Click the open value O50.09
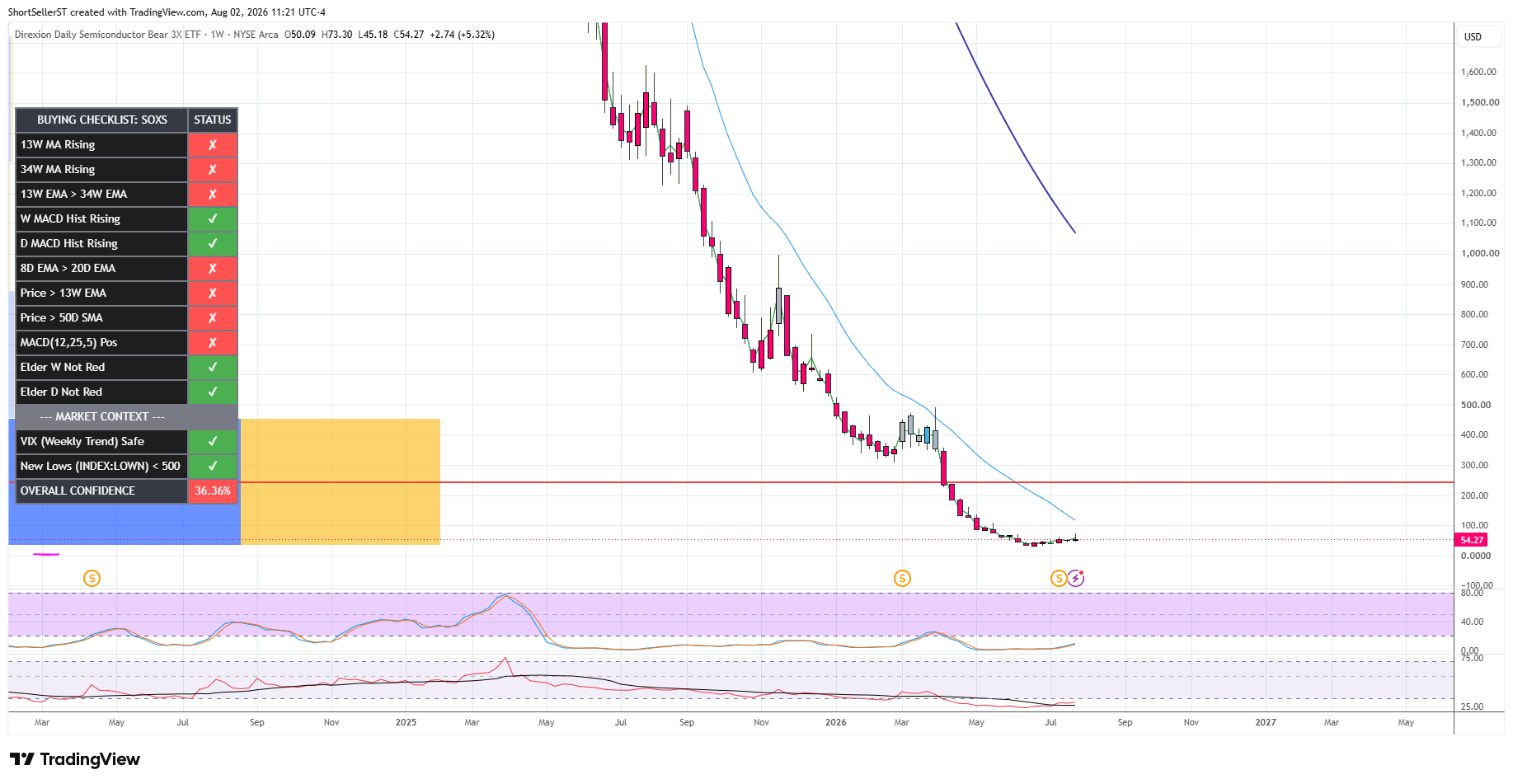Viewport: 1513px width, 784px height. 300,35
